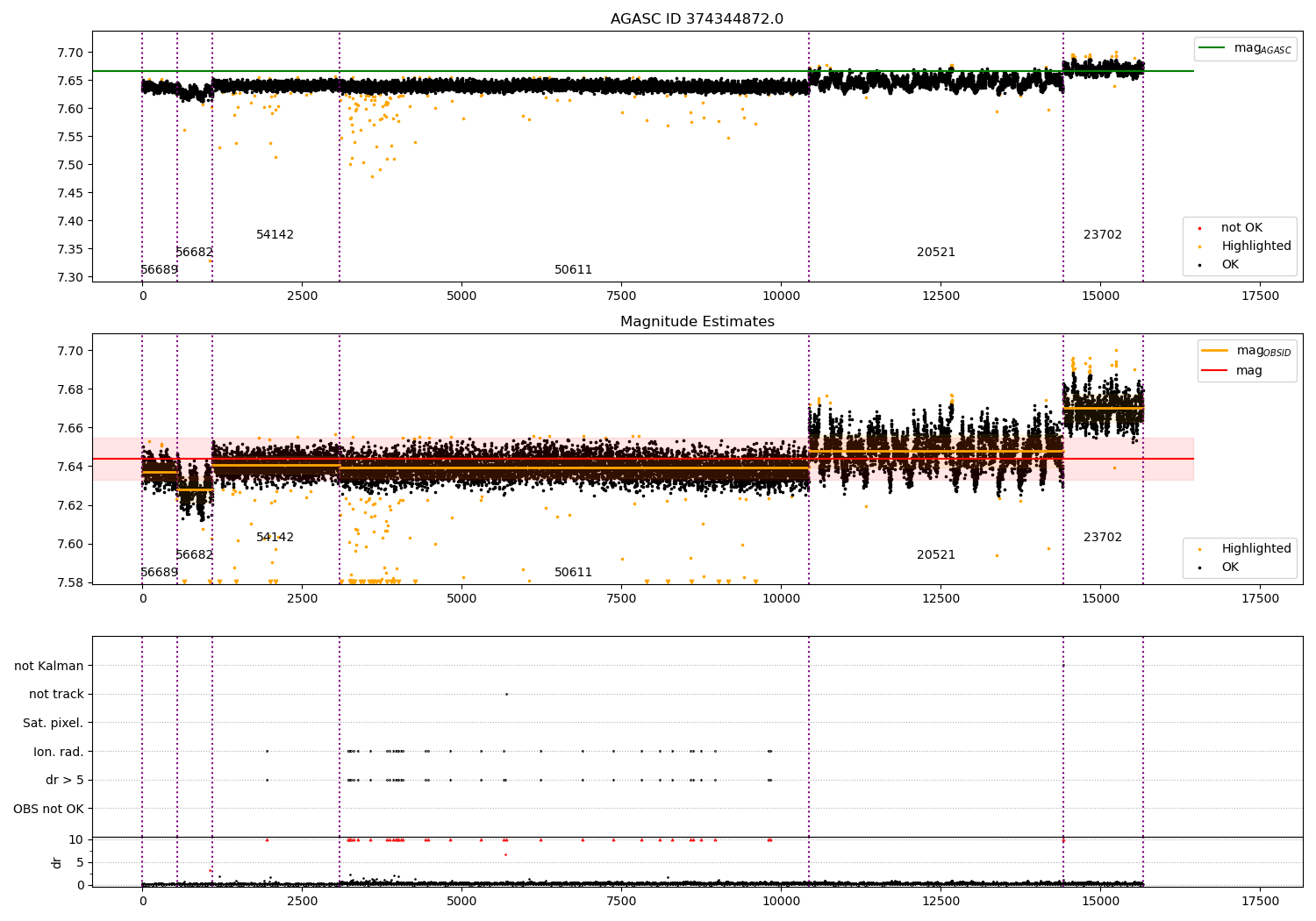Click OBSID label 50611 in Magnitude Estimates plot
This screenshot has height=921, width=1316.
click(x=573, y=573)
